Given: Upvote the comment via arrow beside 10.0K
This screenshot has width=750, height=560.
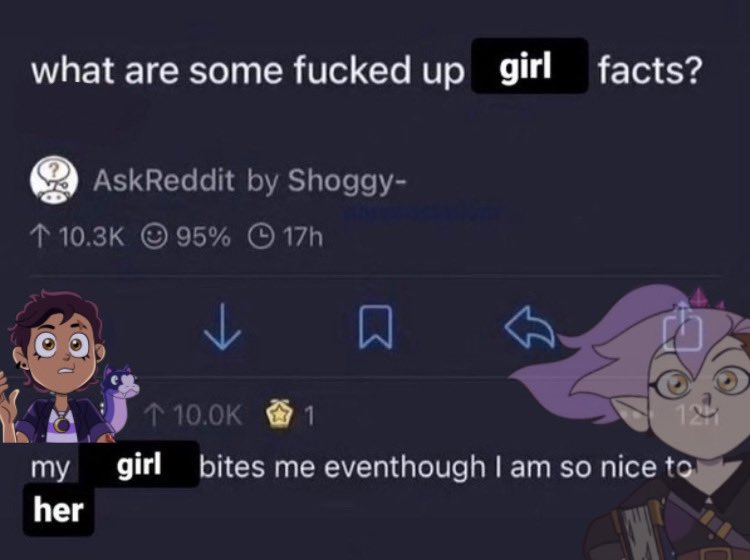Looking at the screenshot, I should [x=154, y=415].
